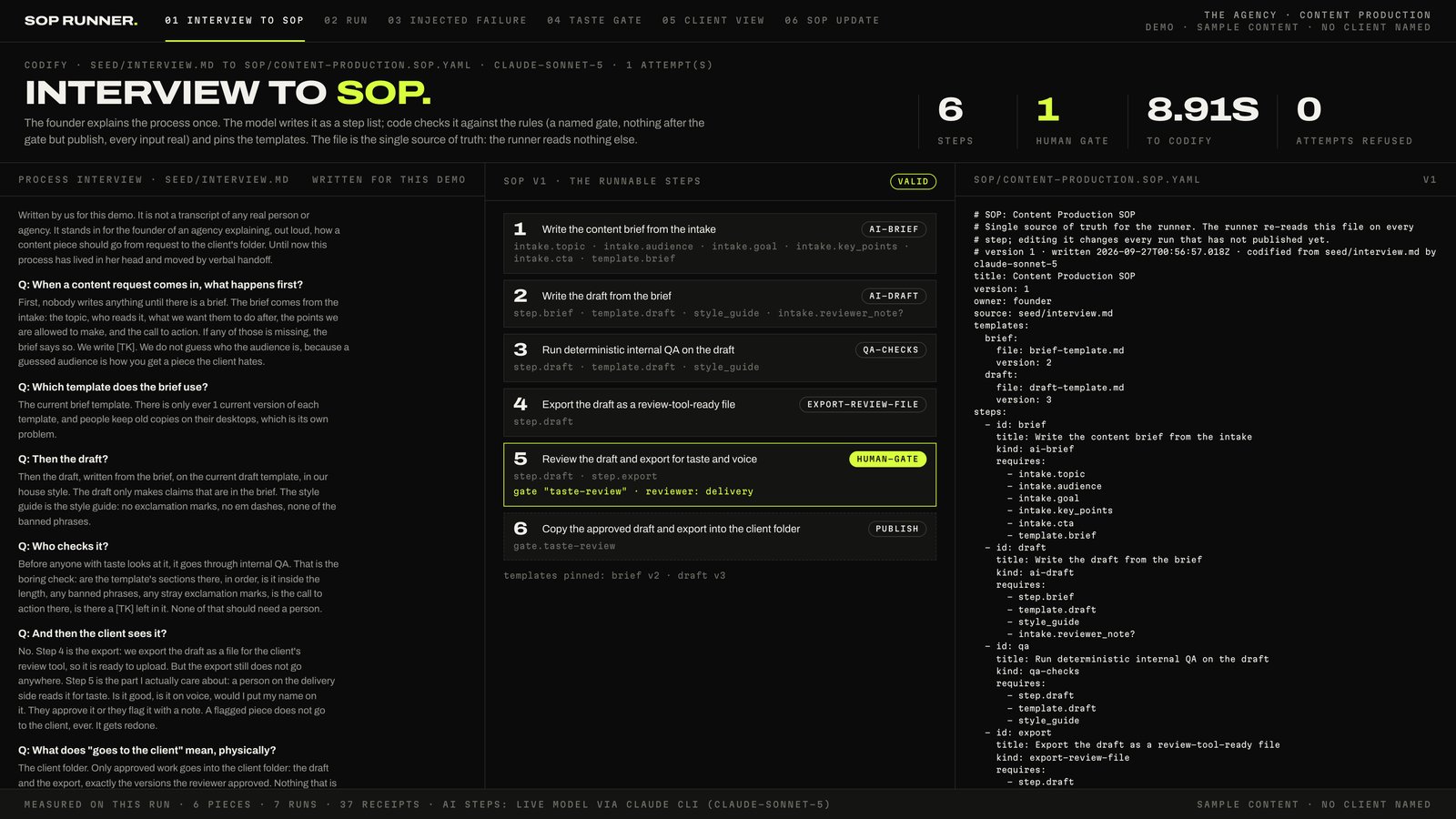The image size is (1456, 819).
Task: Click the PUBLISH tag
Action: pyautogui.click(x=896, y=529)
